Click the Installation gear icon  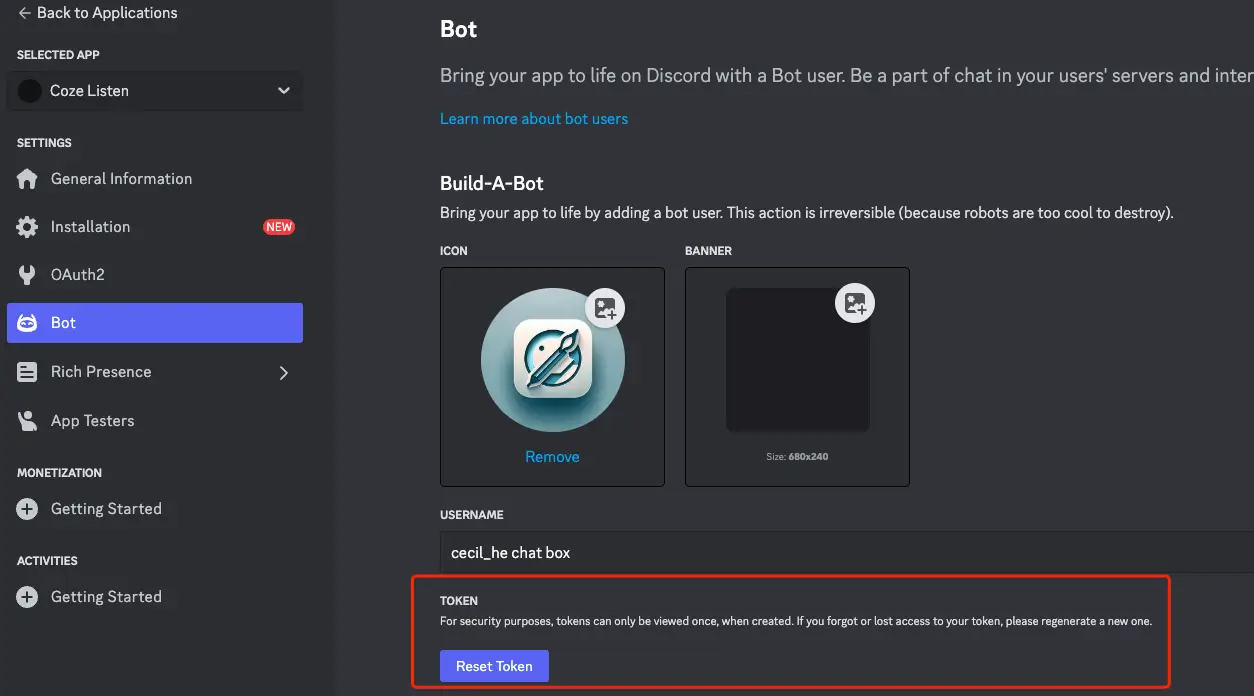click(28, 227)
